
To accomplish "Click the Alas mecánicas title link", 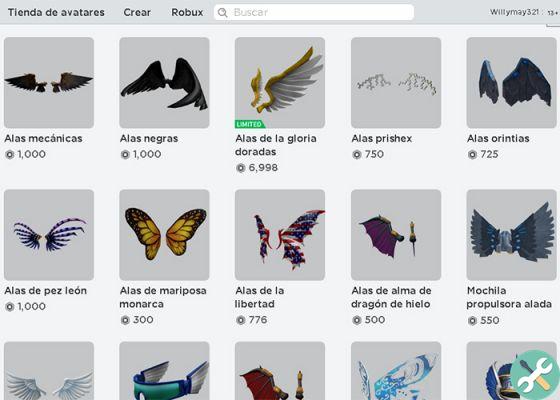I will pos(43,139).
